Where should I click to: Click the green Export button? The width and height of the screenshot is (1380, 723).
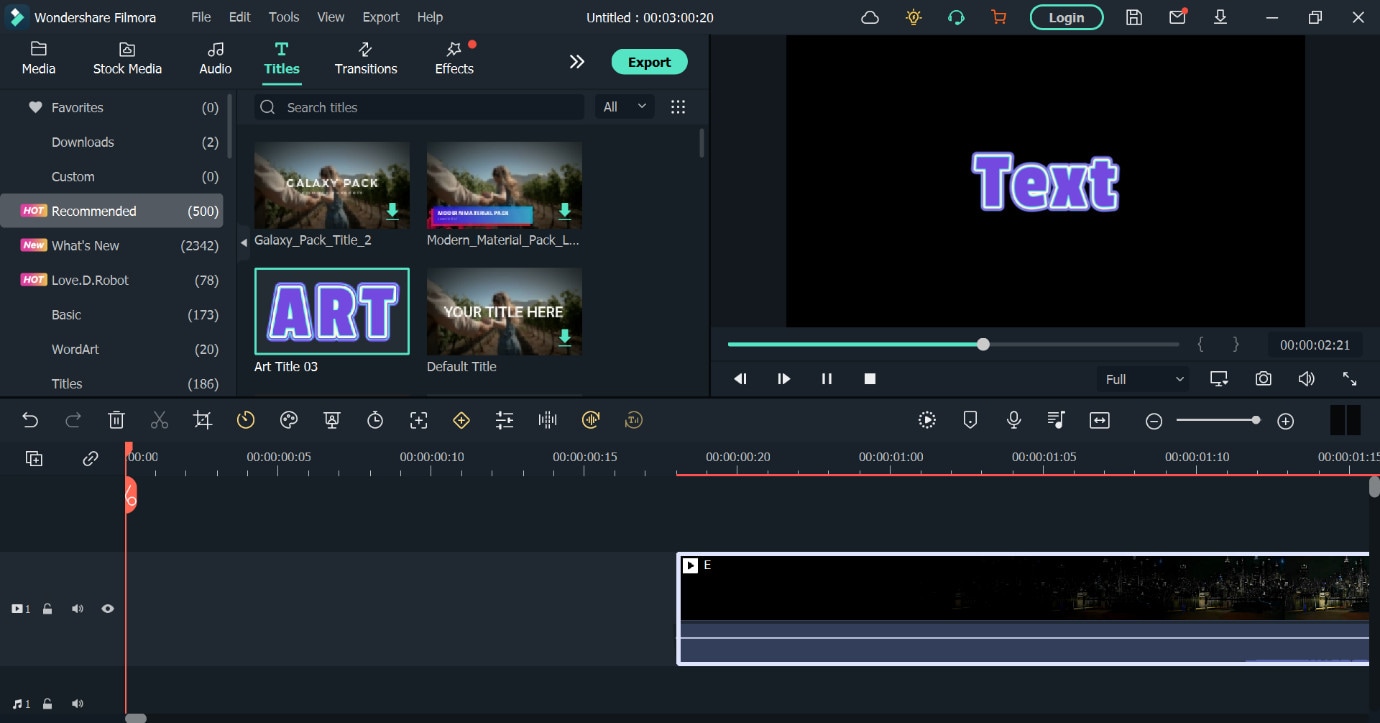coord(649,62)
